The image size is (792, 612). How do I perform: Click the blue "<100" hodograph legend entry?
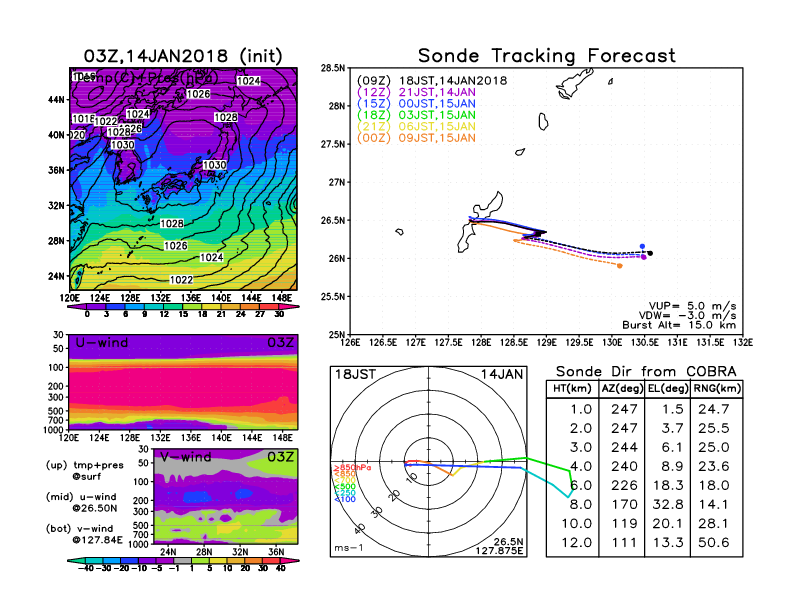click(344, 499)
